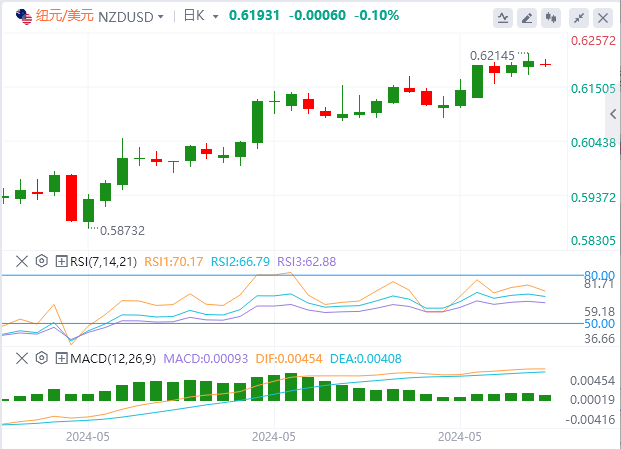
Task: Click the DIF:0.00454 value
Action: point(289,359)
